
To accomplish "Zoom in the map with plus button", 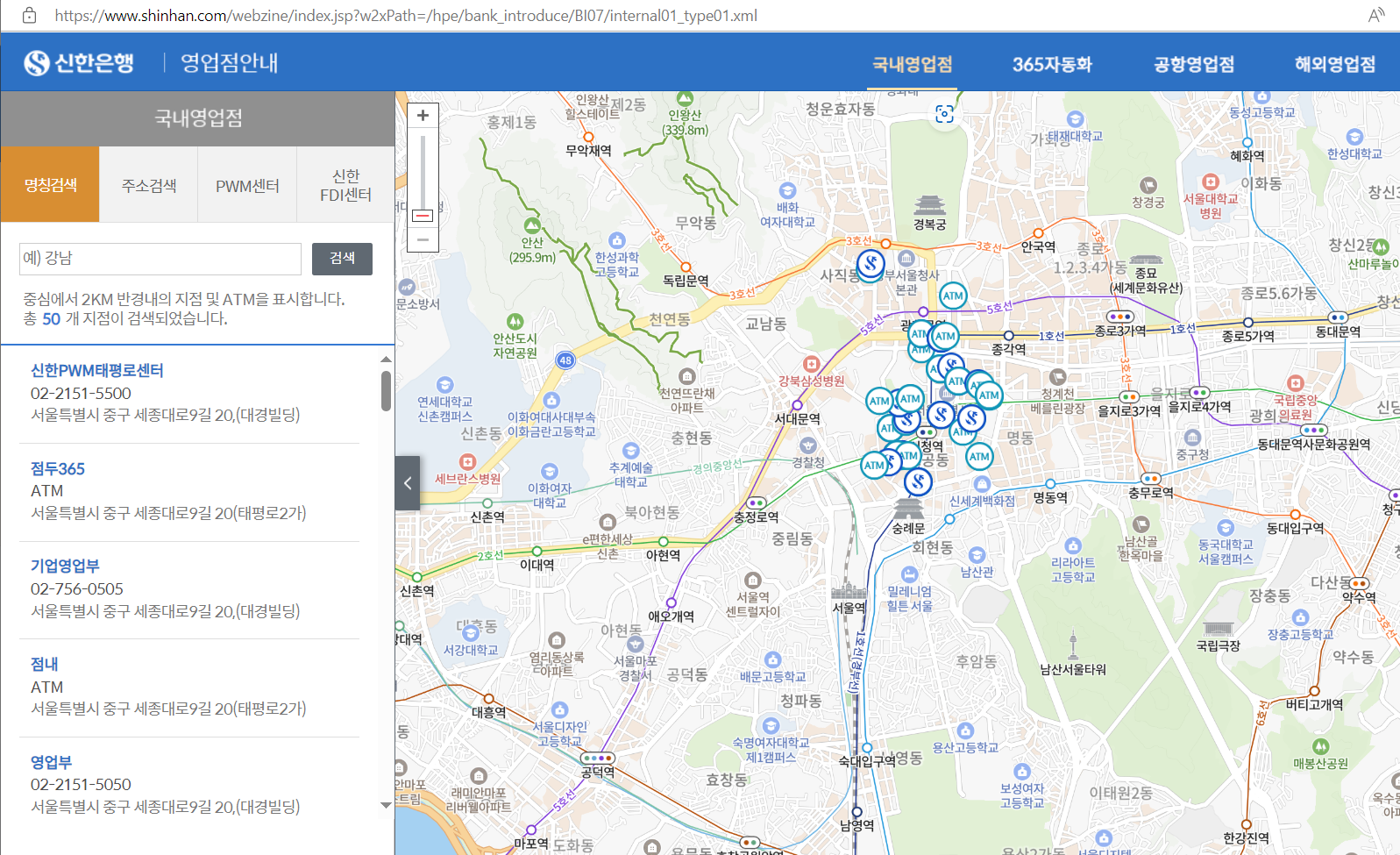I will [x=423, y=116].
